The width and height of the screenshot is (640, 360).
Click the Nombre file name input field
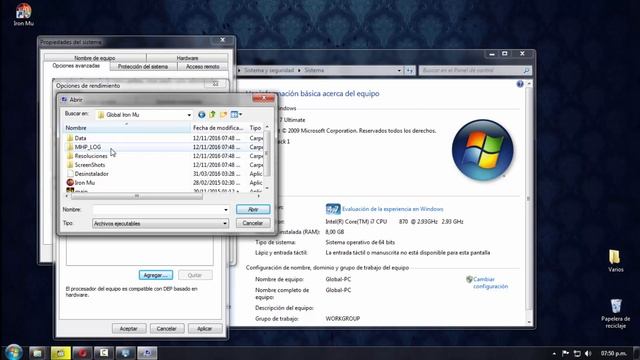158,209
